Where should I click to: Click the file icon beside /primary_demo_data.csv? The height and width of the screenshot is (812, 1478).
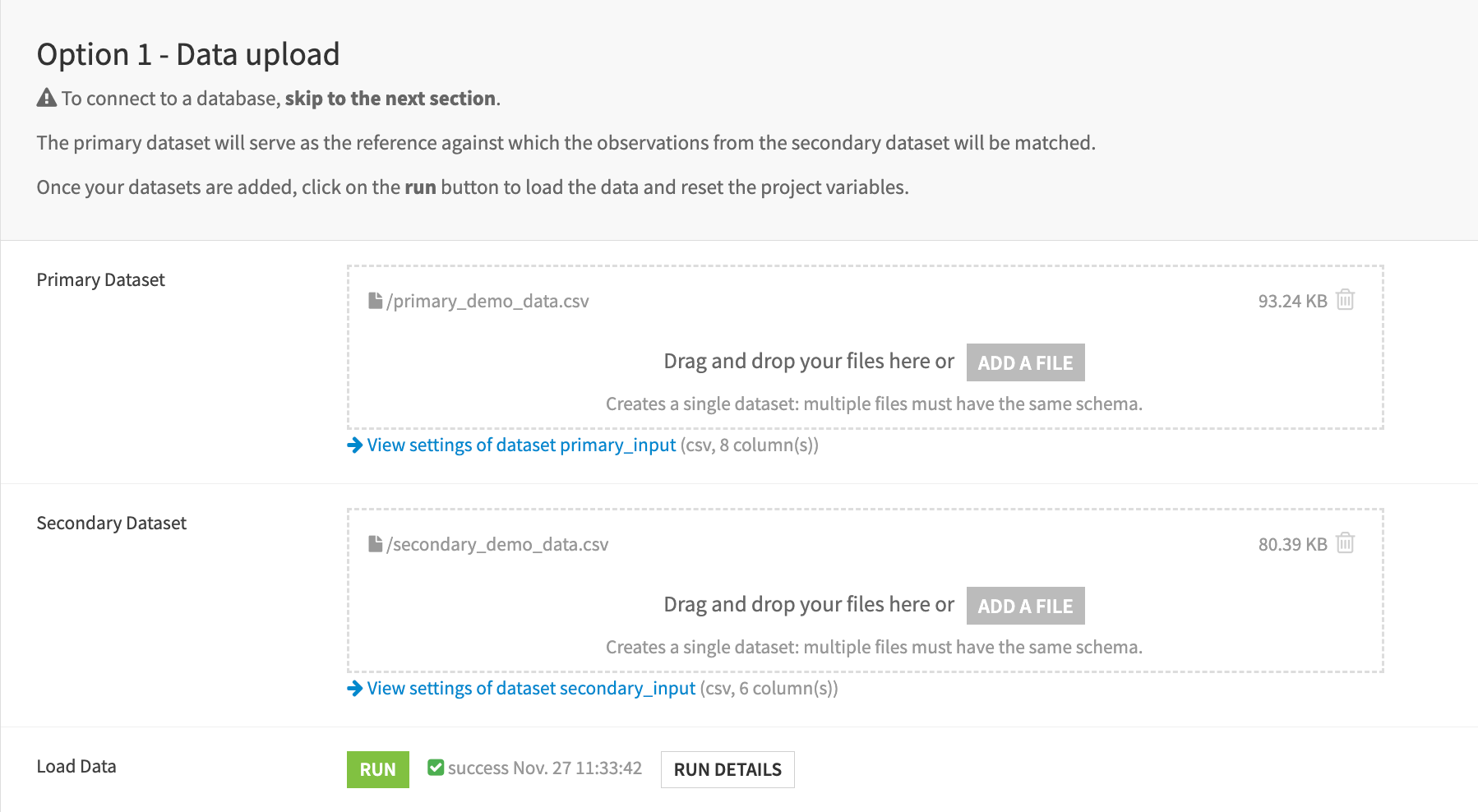pos(376,300)
